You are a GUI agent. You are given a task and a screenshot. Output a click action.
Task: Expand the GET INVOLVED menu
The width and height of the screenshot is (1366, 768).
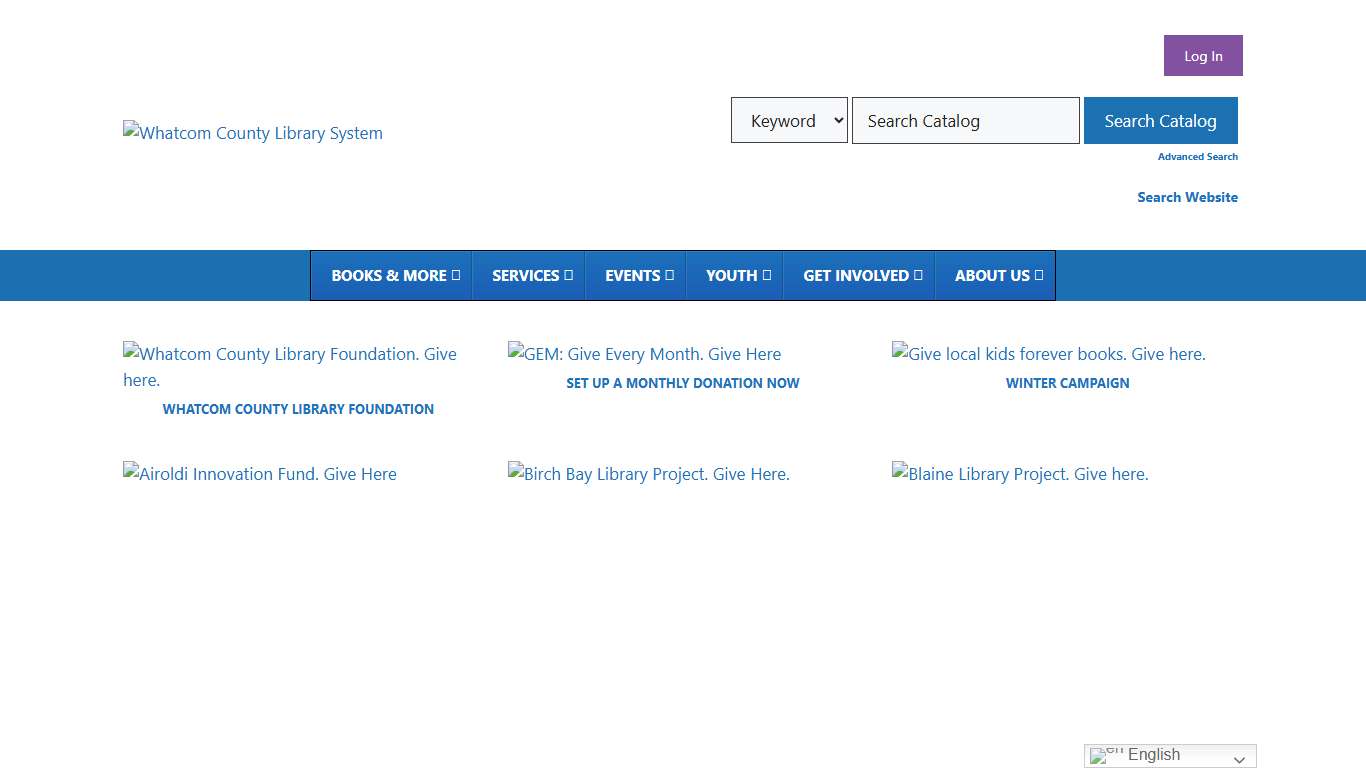click(x=861, y=275)
